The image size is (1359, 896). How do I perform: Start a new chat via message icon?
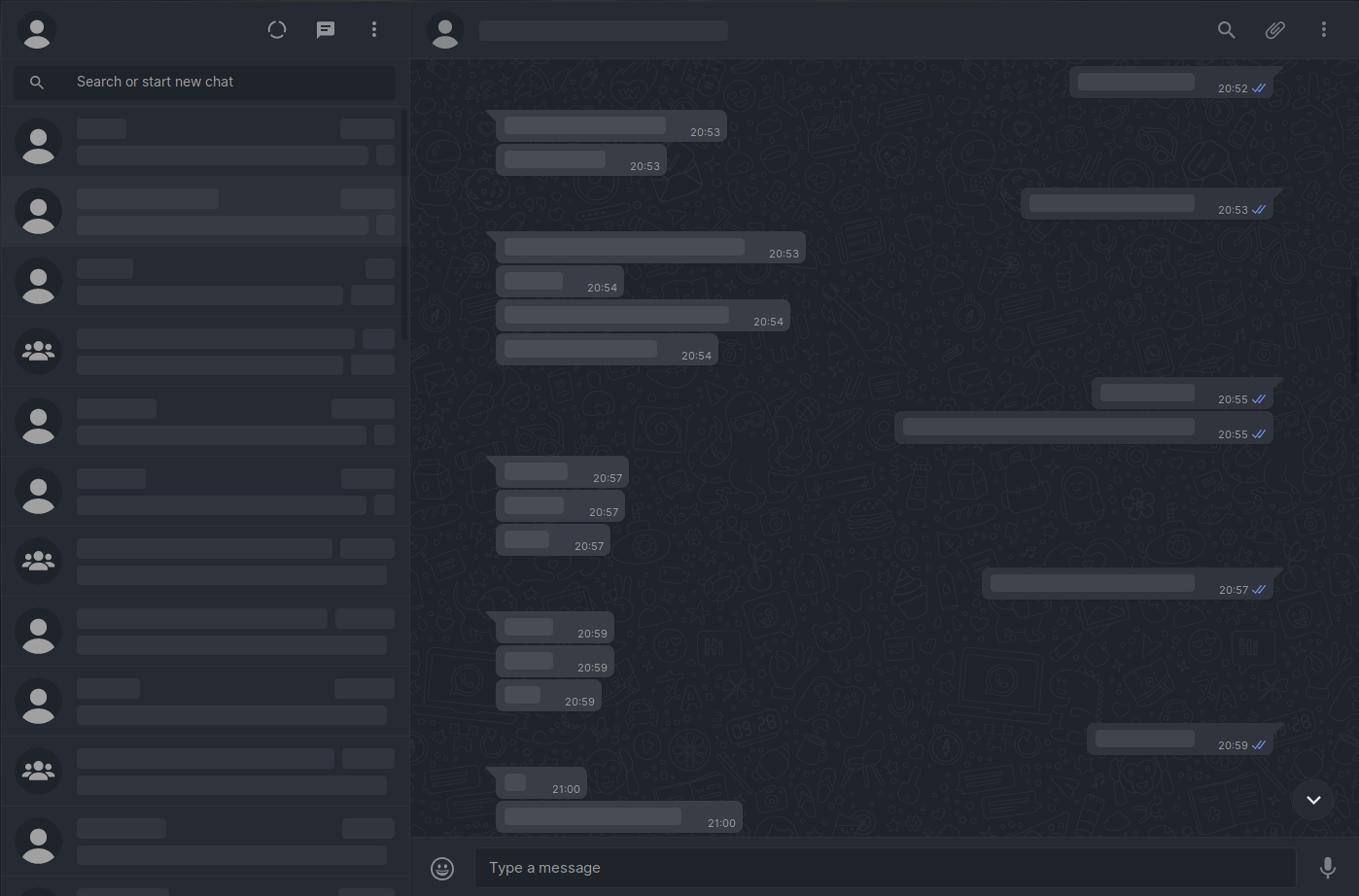[x=326, y=30]
